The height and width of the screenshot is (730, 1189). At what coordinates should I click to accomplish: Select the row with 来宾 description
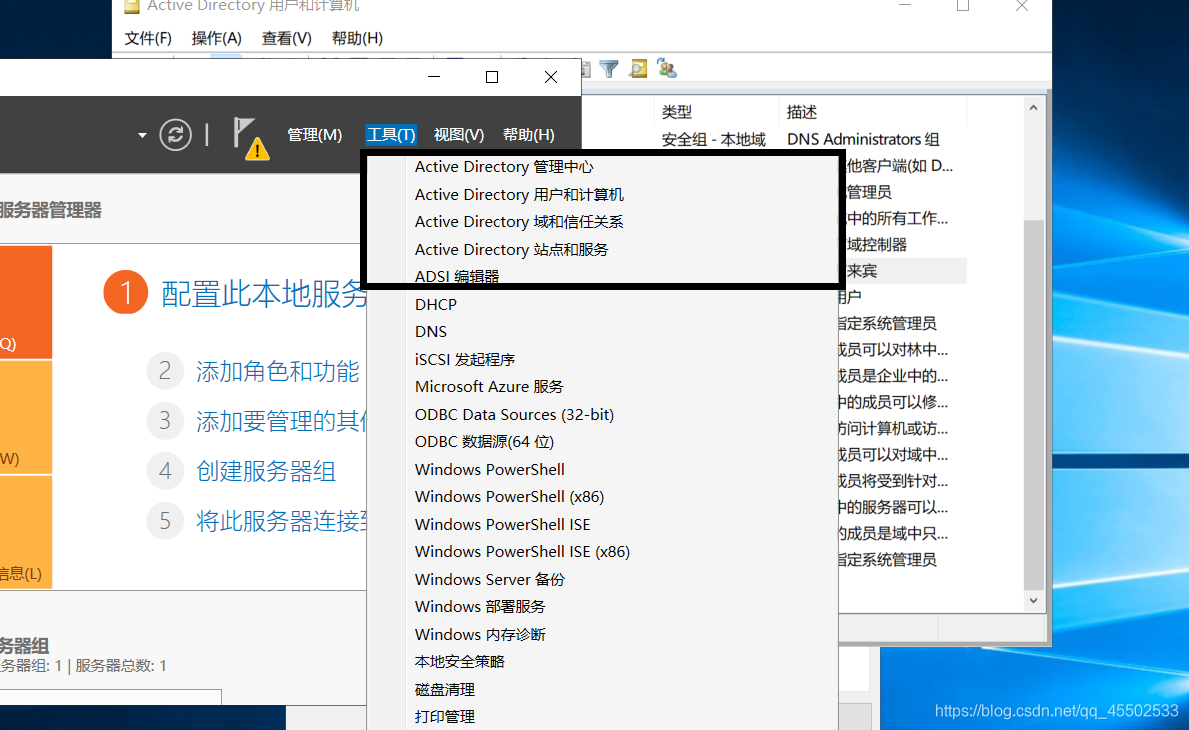[902, 271]
